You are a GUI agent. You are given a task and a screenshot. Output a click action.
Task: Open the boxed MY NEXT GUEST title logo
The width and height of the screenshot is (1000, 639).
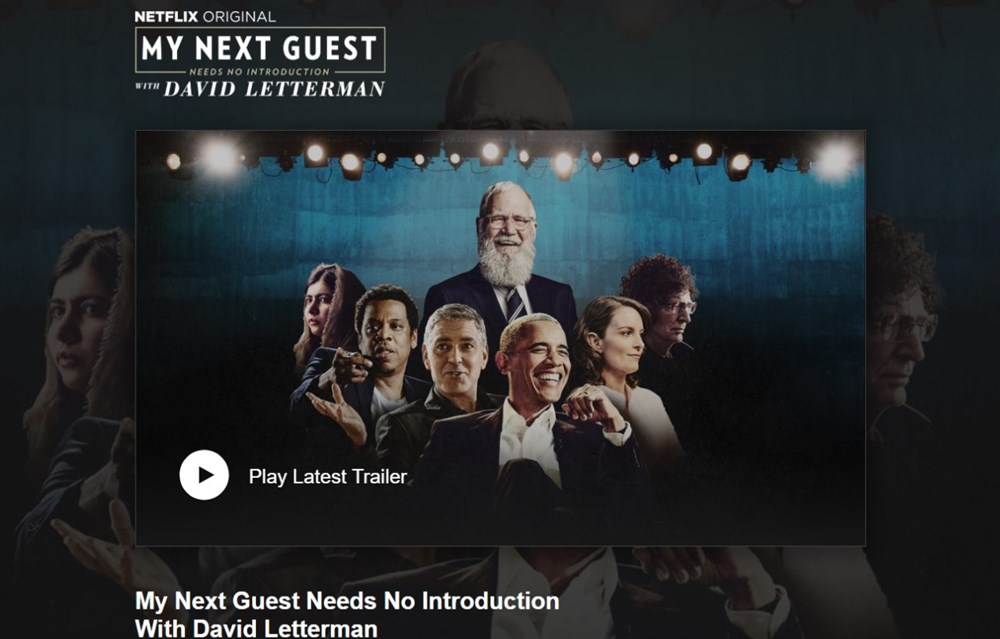click(x=260, y=49)
